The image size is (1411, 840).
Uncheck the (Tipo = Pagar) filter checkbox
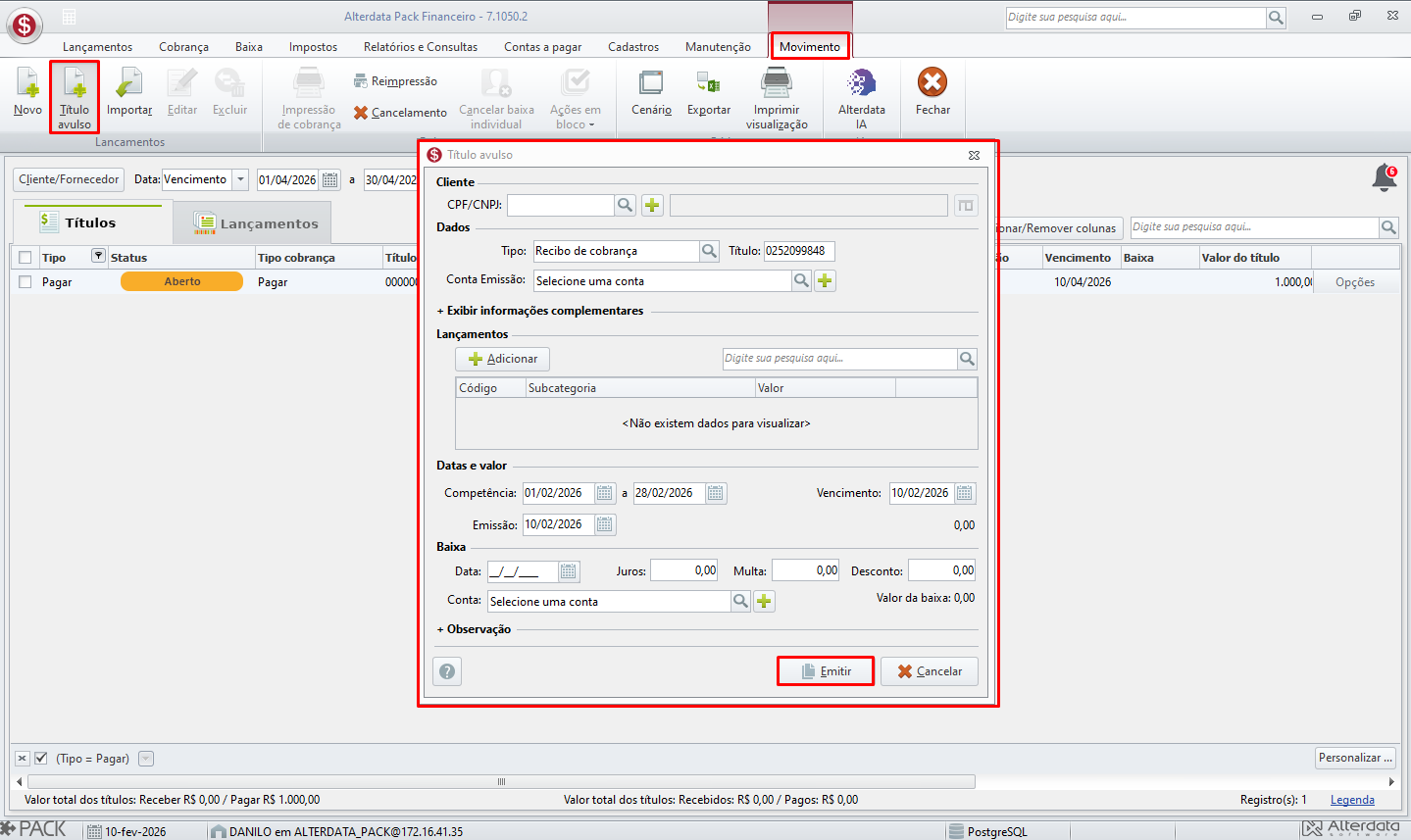[x=41, y=759]
